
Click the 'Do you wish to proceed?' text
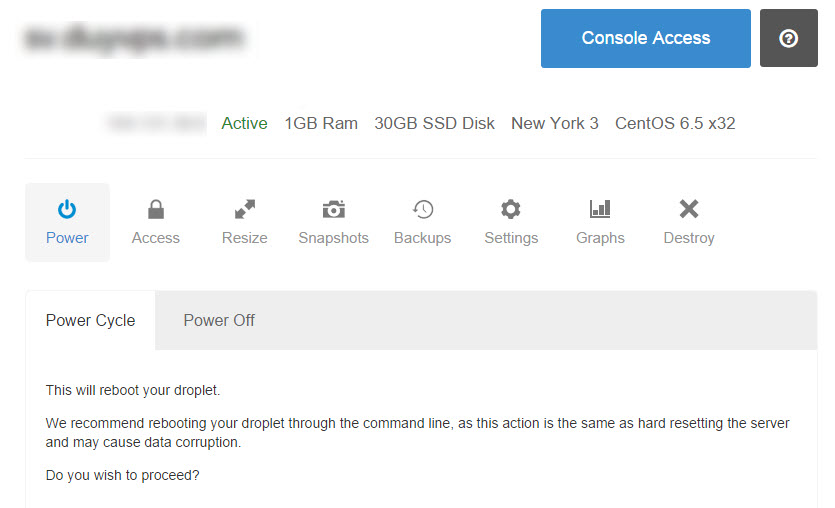(123, 475)
